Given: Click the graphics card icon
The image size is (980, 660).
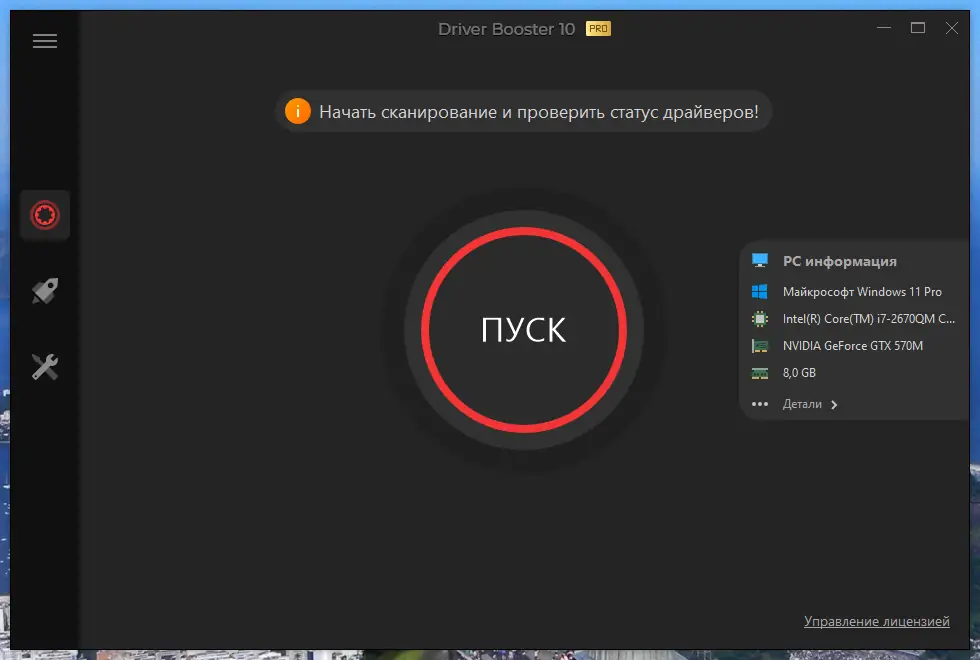Looking at the screenshot, I should 759,346.
